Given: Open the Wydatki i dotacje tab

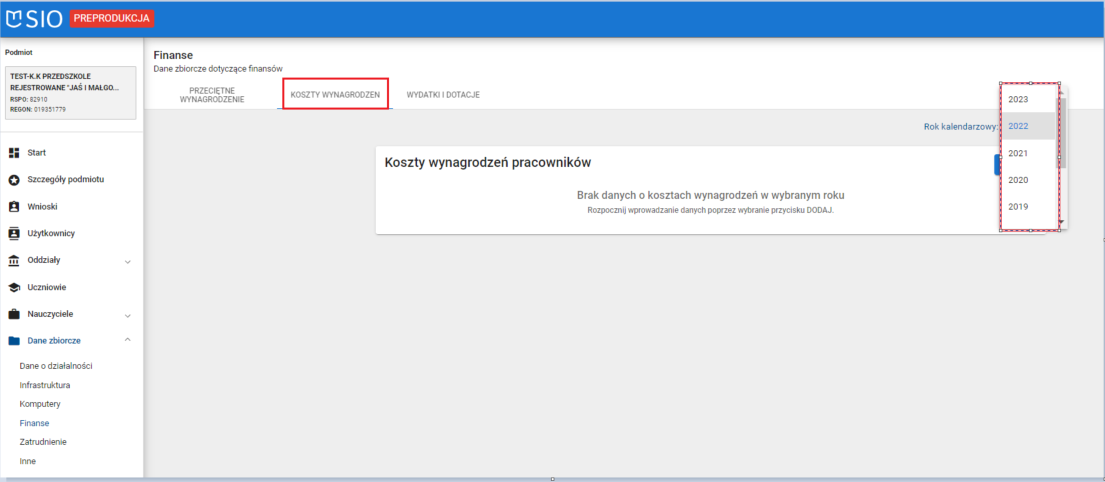Looking at the screenshot, I should 443,95.
